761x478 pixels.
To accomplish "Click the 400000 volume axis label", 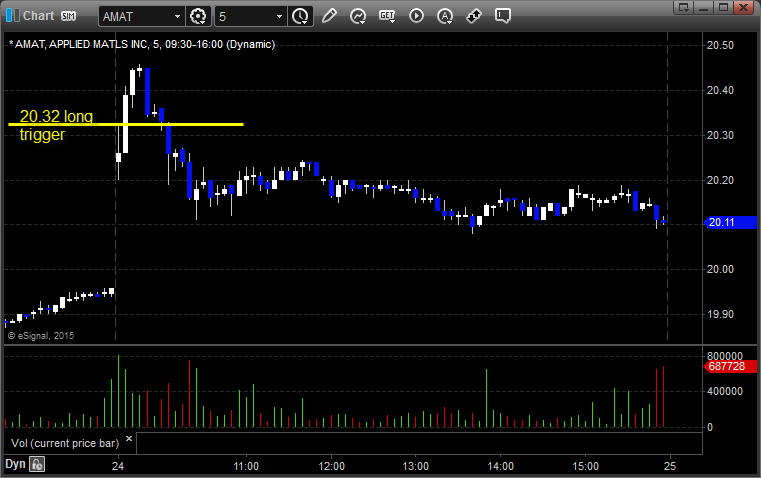I will [725, 391].
